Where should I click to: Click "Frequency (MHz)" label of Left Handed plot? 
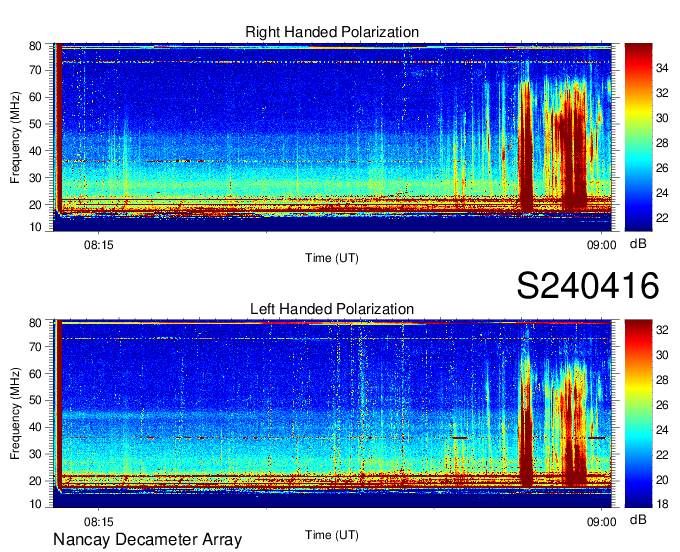point(15,414)
